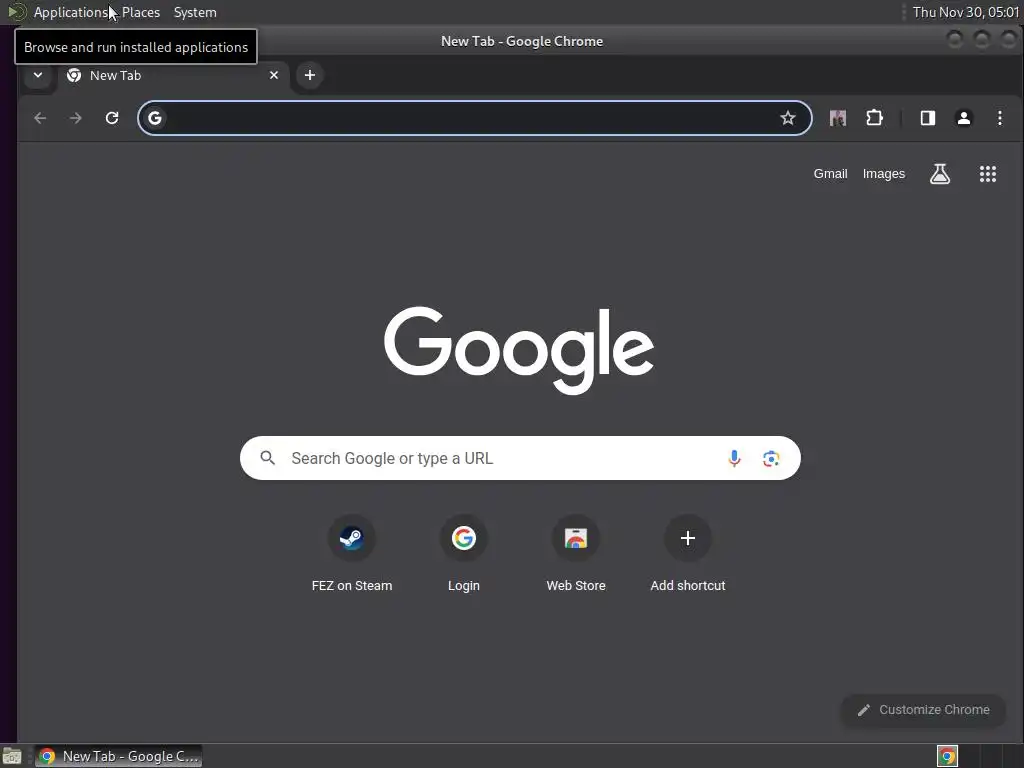Click the Google search box
Image resolution: width=1024 pixels, height=768 pixels.
(x=520, y=458)
